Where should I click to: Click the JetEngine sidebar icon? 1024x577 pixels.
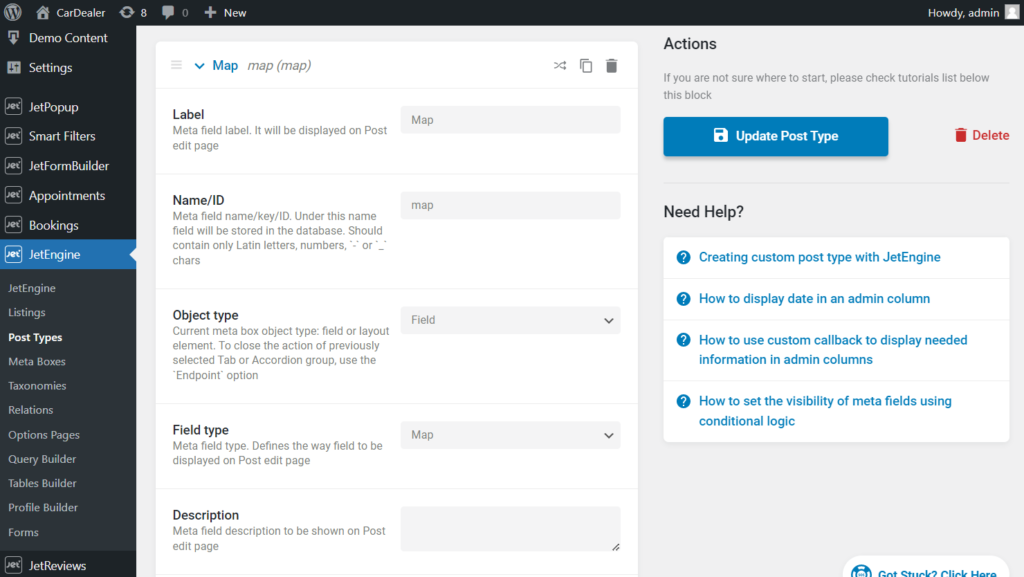[x=14, y=255]
